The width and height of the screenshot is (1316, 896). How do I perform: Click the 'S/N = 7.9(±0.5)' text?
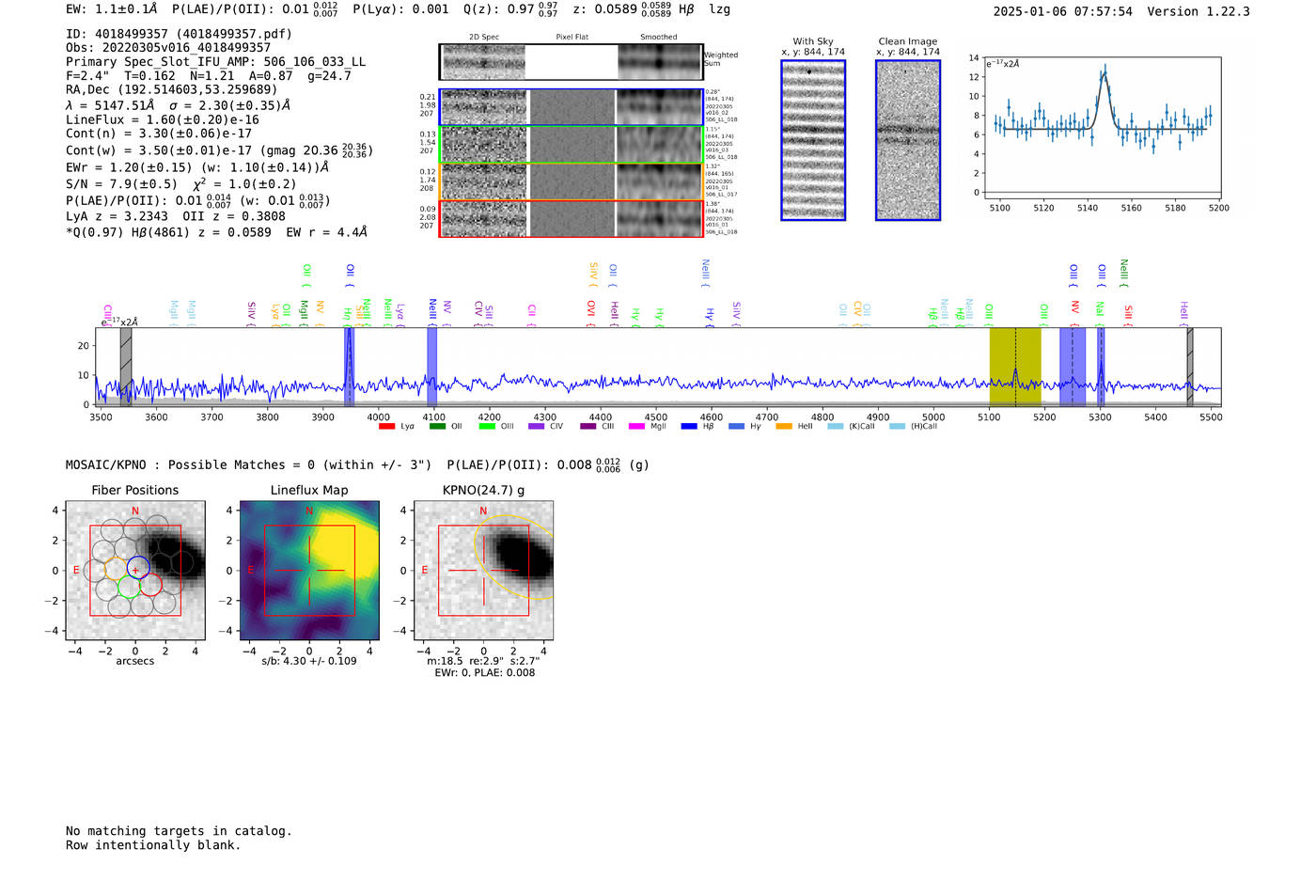point(121,184)
